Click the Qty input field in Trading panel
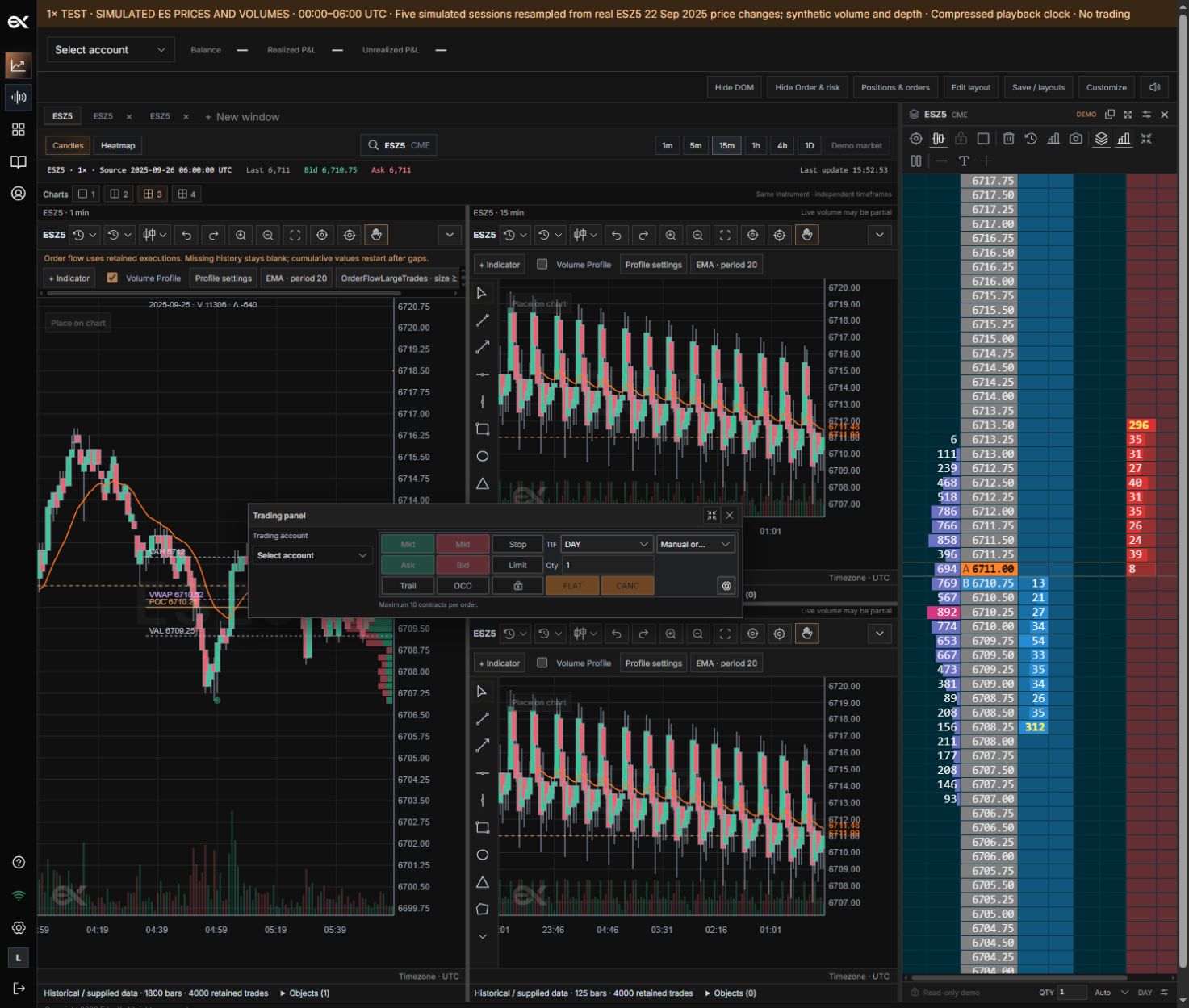Viewport: 1189px width, 1008px height. [608, 565]
